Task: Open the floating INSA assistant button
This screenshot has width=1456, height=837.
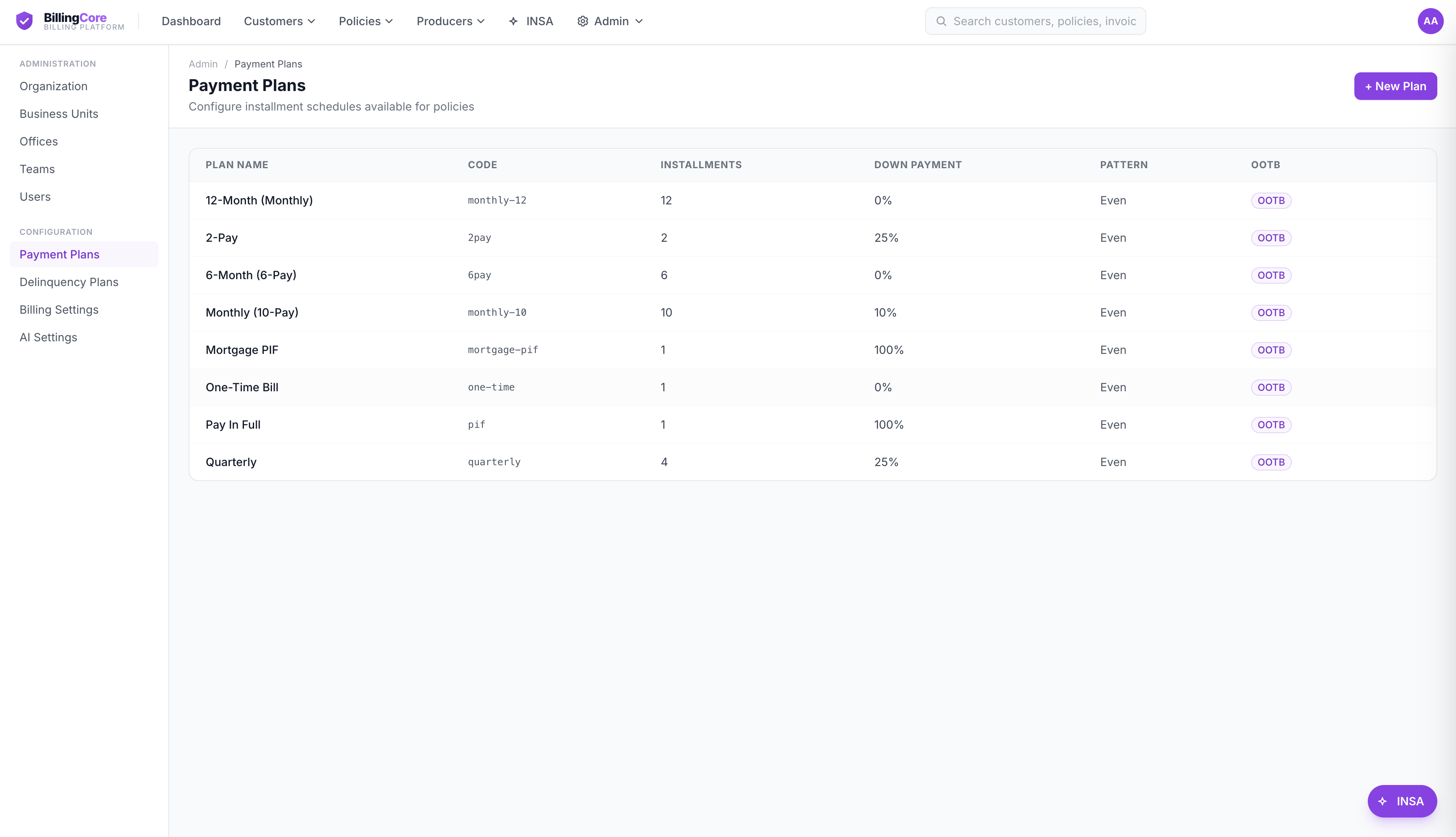Action: tap(1402, 801)
